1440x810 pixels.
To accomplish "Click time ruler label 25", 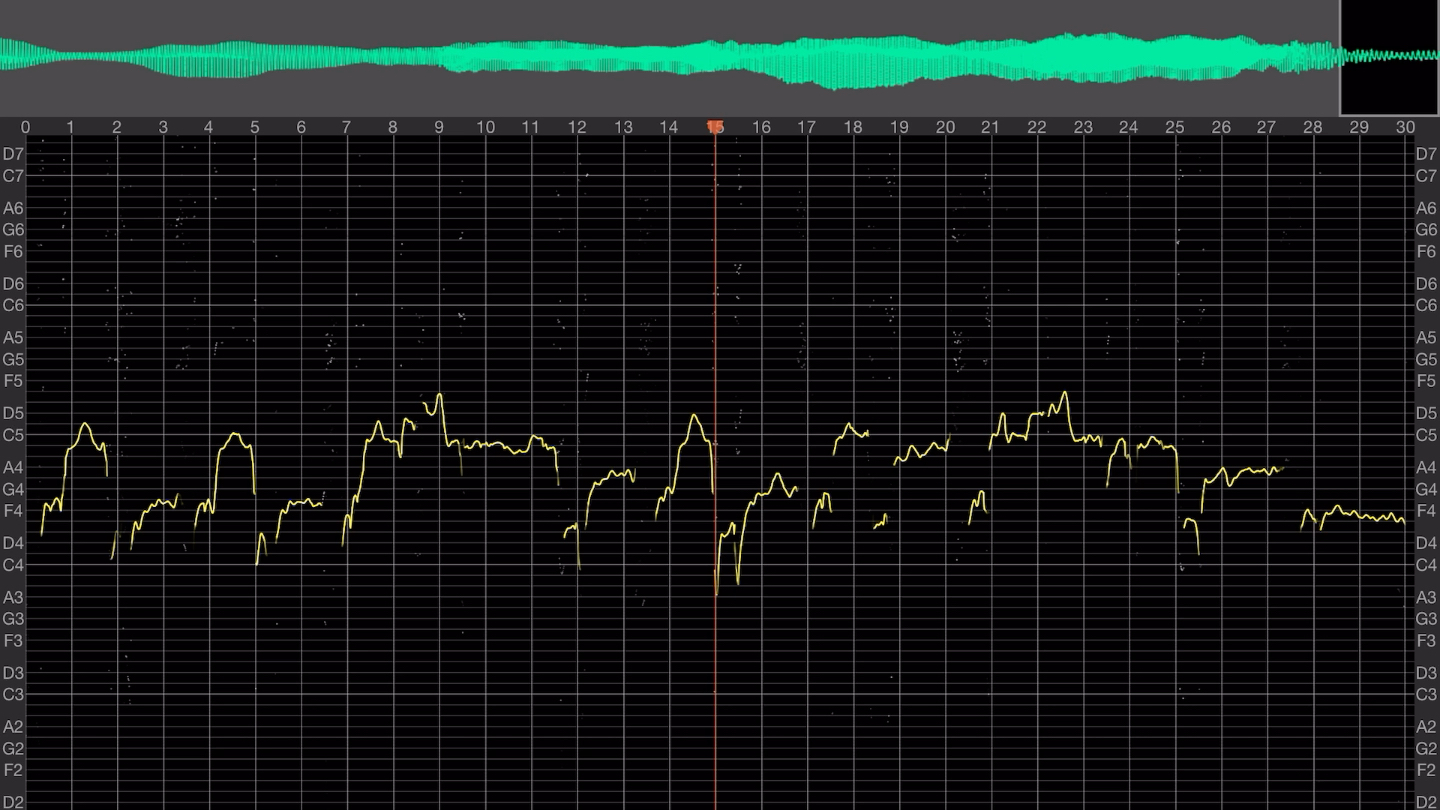I will tap(1175, 127).
